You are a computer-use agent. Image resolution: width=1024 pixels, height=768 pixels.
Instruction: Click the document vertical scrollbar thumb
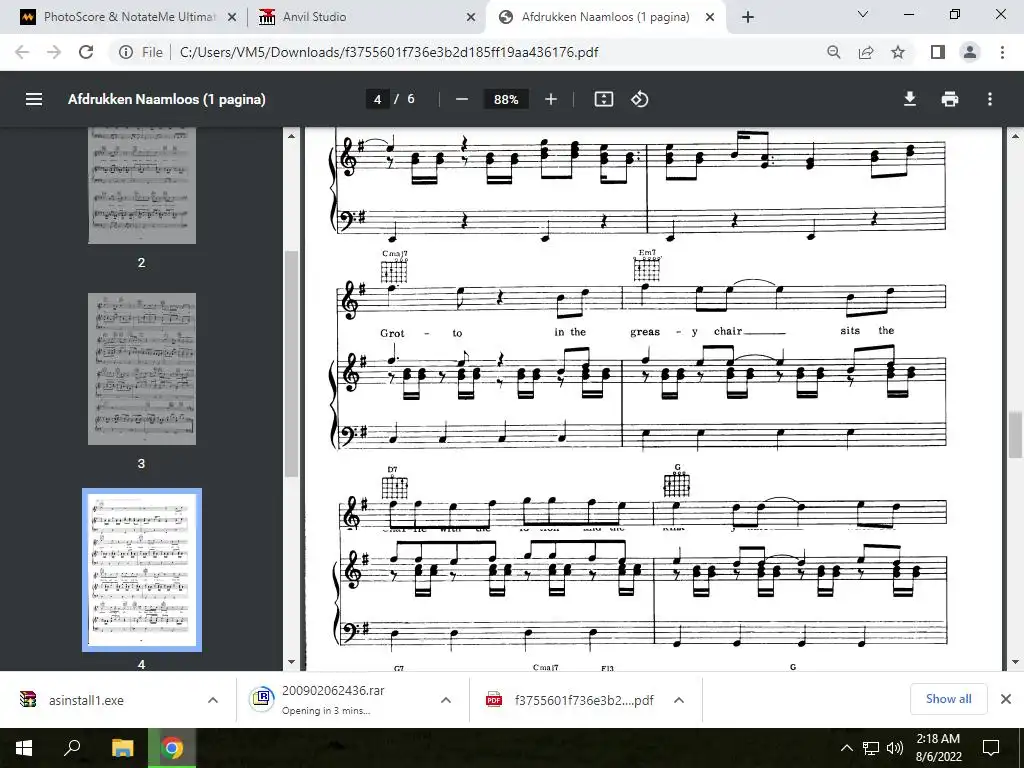[1015, 435]
